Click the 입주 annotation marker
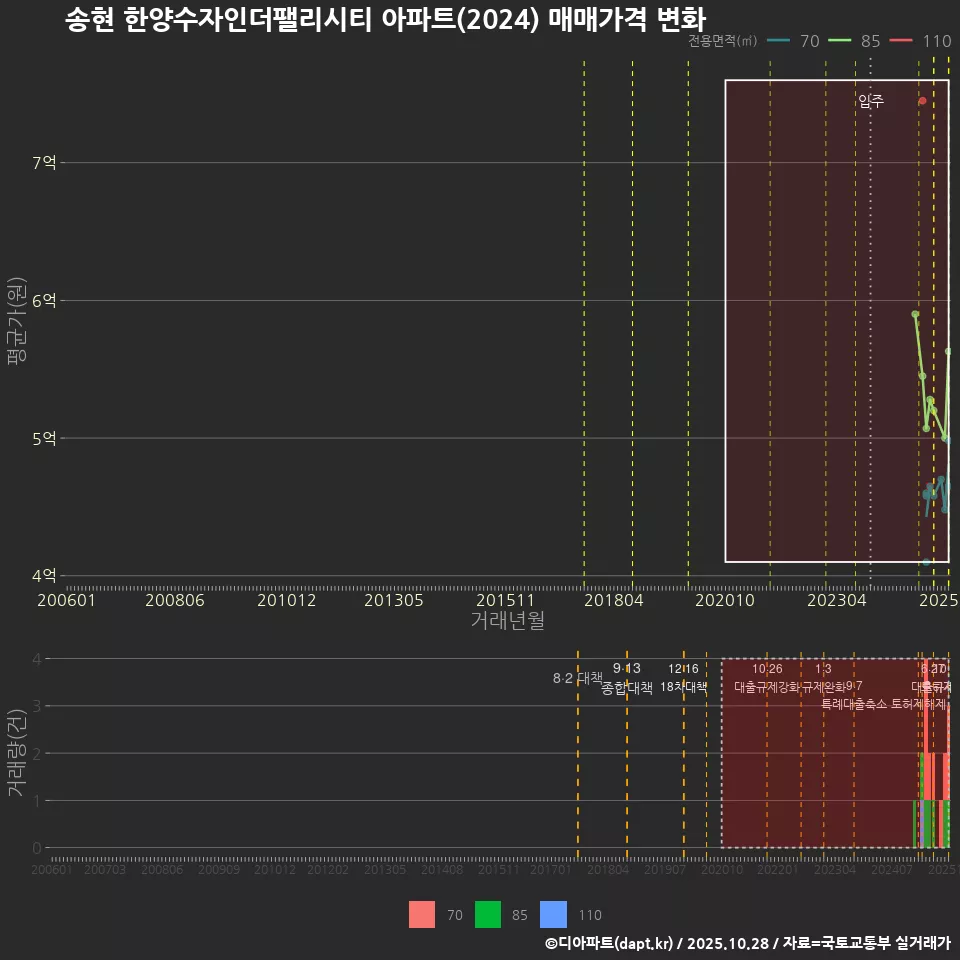Viewport: 960px width, 960px height. [x=871, y=99]
